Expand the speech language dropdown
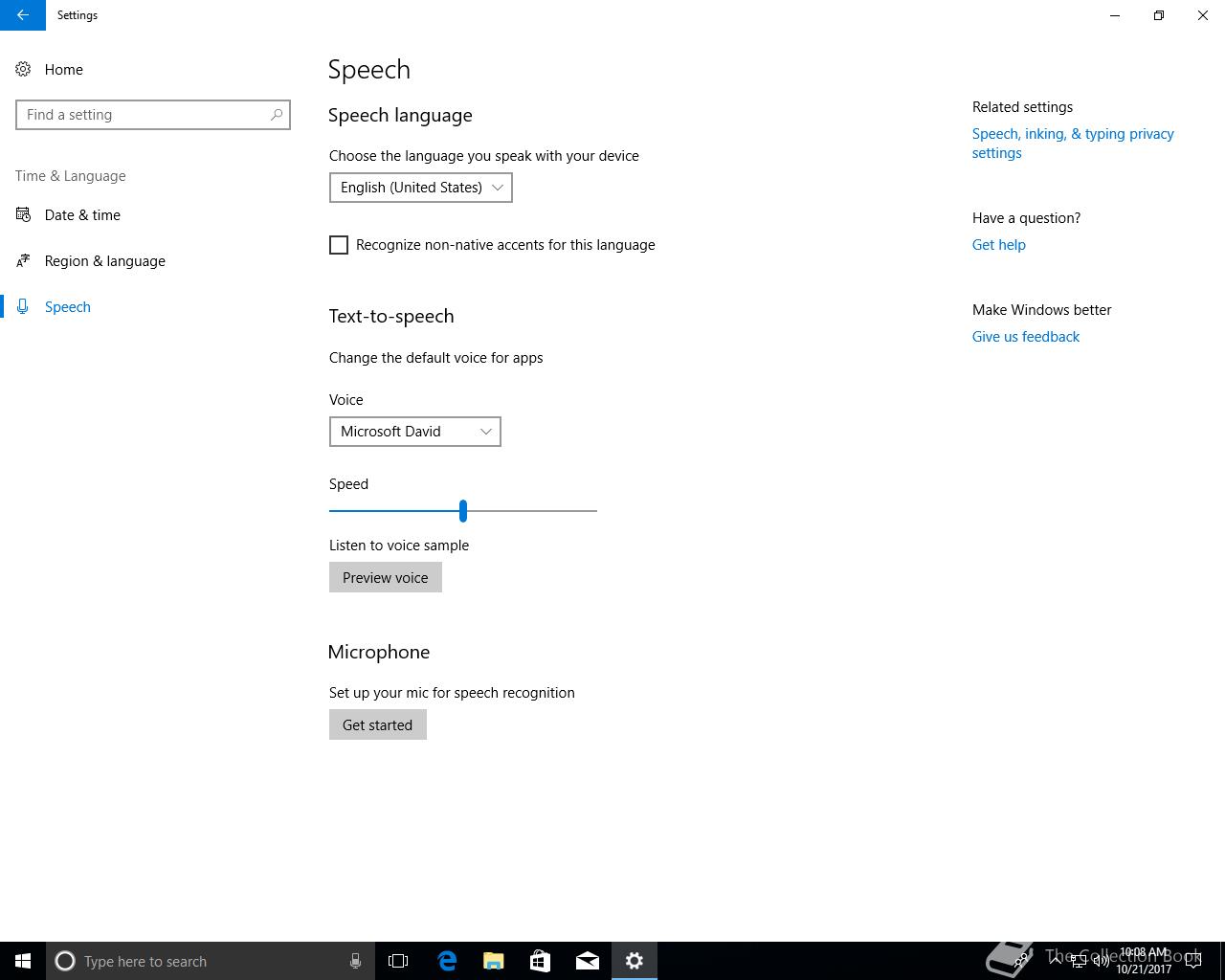 (421, 188)
